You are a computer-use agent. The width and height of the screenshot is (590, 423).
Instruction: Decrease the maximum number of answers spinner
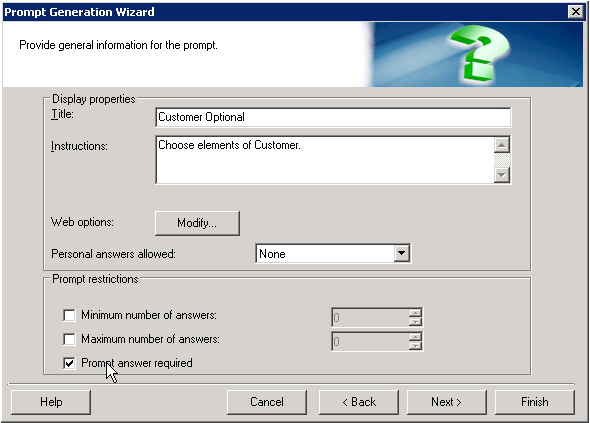pos(415,346)
